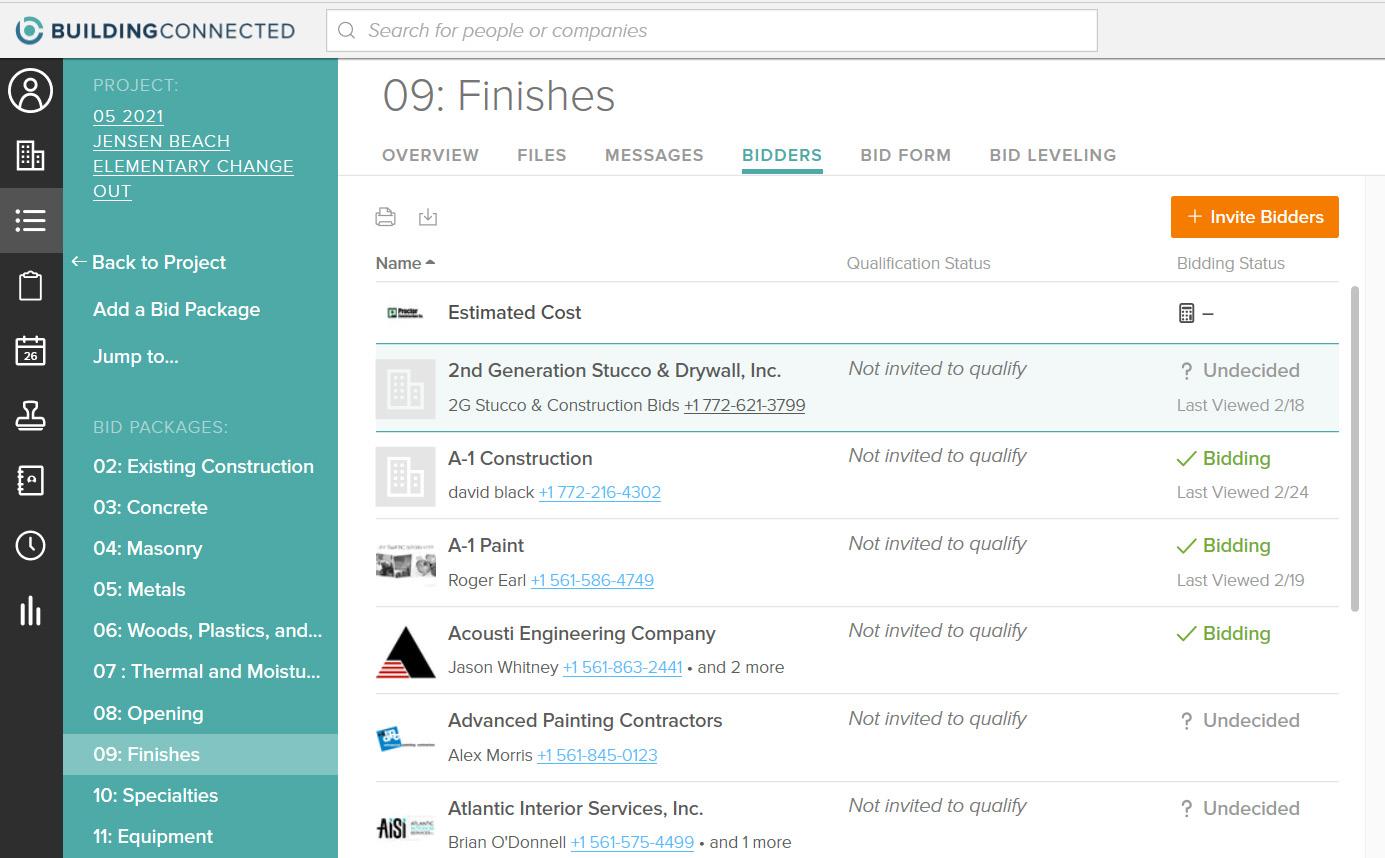Open 03: Concrete bid package

pos(151,507)
